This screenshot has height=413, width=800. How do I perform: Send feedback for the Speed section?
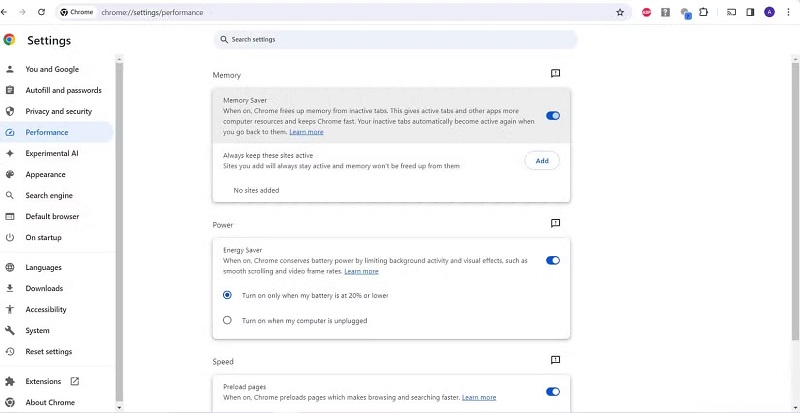coord(556,360)
